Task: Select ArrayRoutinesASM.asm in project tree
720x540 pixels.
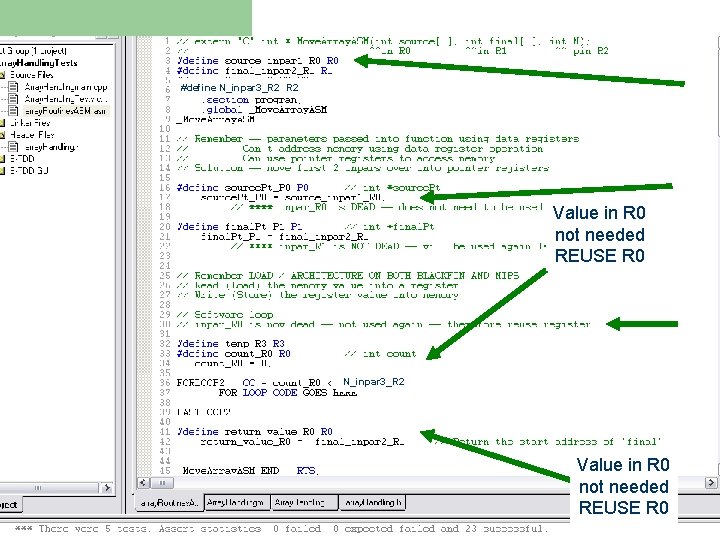Action: click(x=66, y=111)
